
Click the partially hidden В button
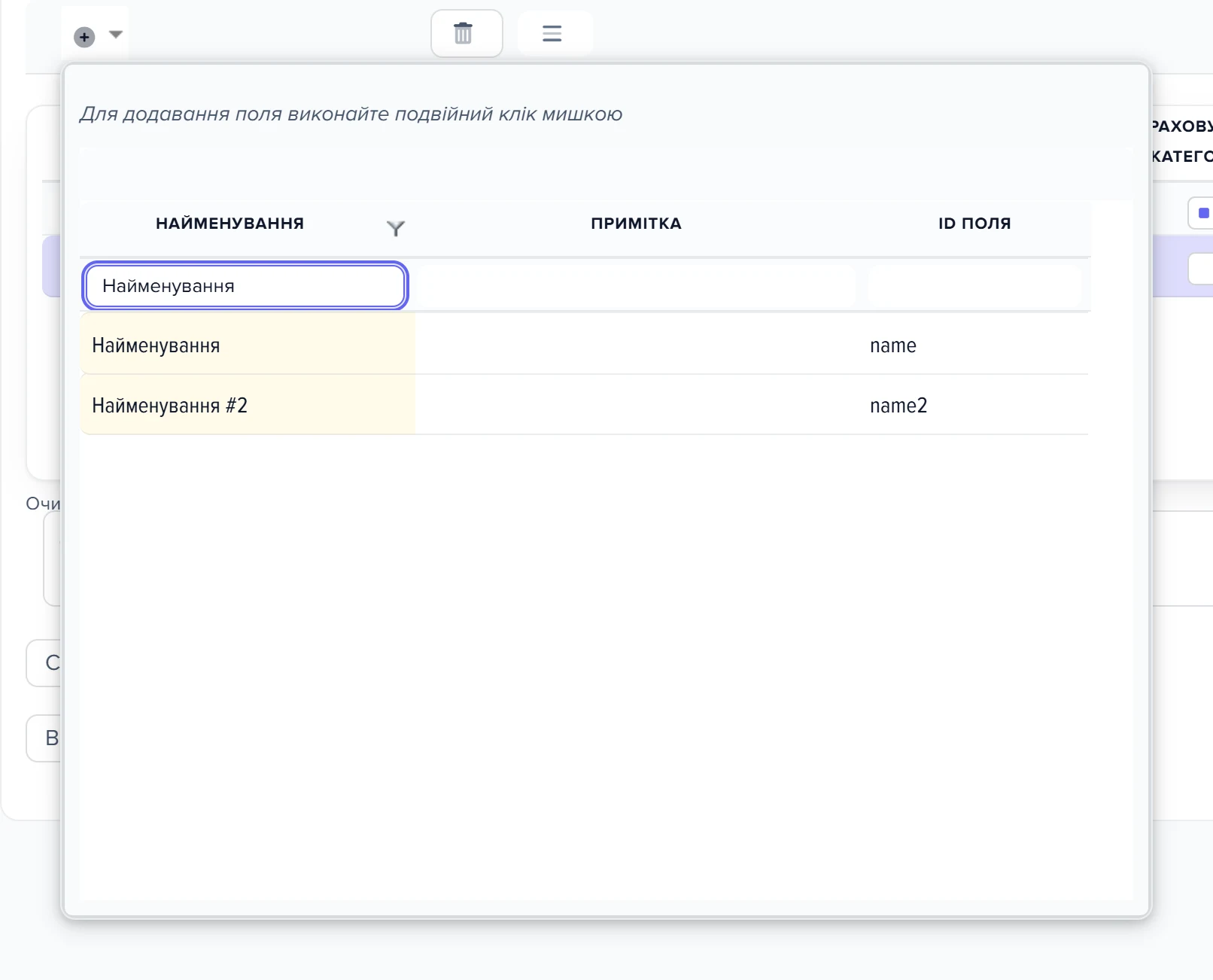44,738
